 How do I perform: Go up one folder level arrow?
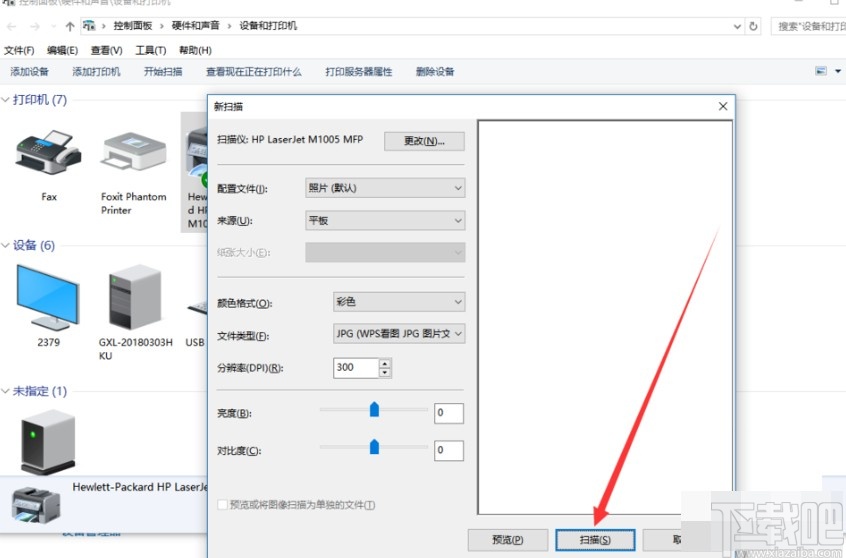(70, 26)
